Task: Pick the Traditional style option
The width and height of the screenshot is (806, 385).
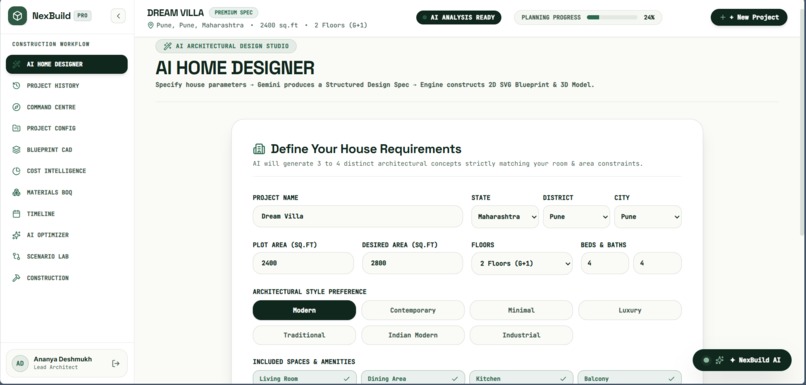Action: 304,335
